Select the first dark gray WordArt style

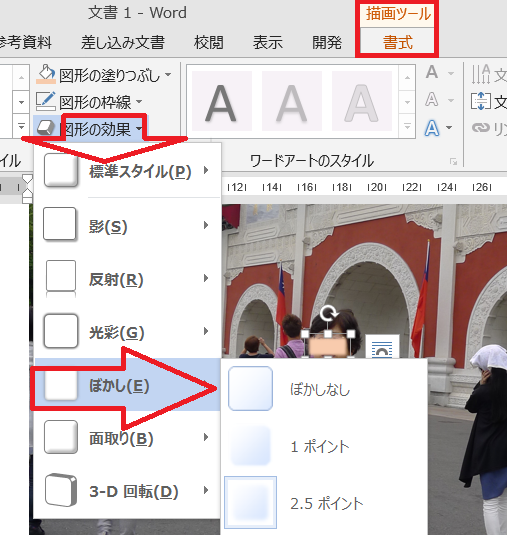(x=222, y=101)
